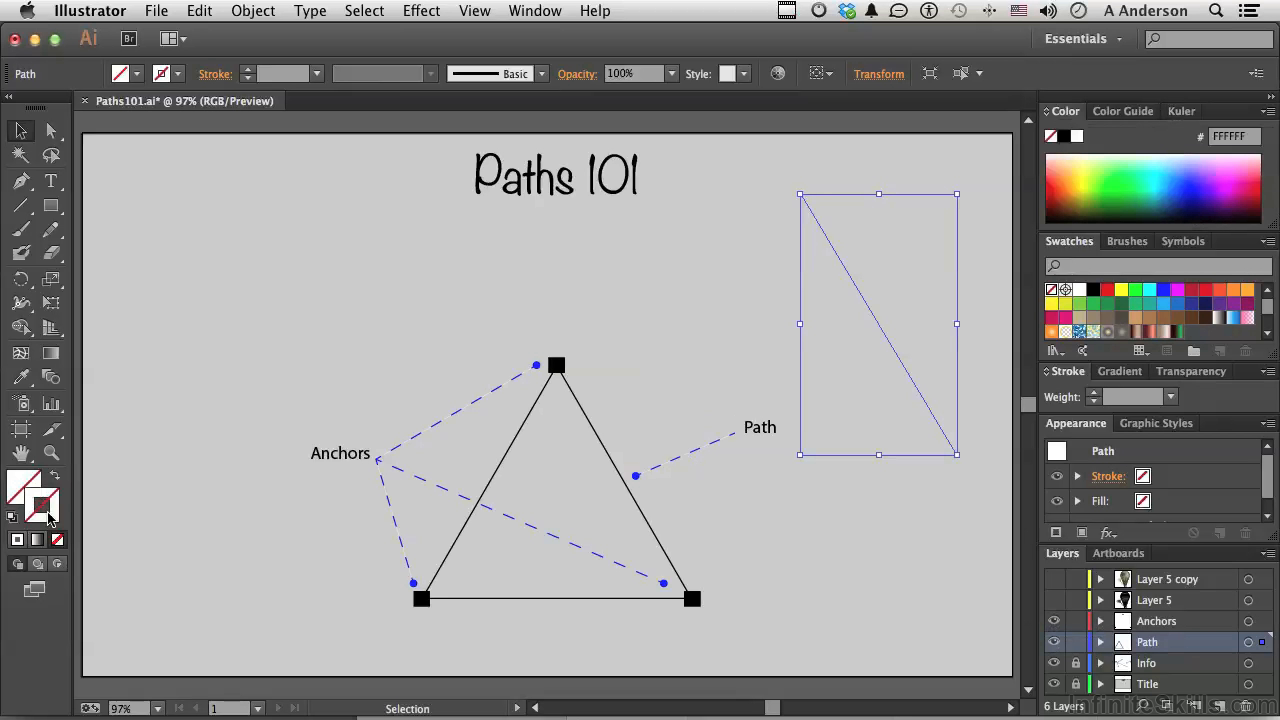
Task: Open the macOS Spotlight search icon
Action: (x=1216, y=11)
